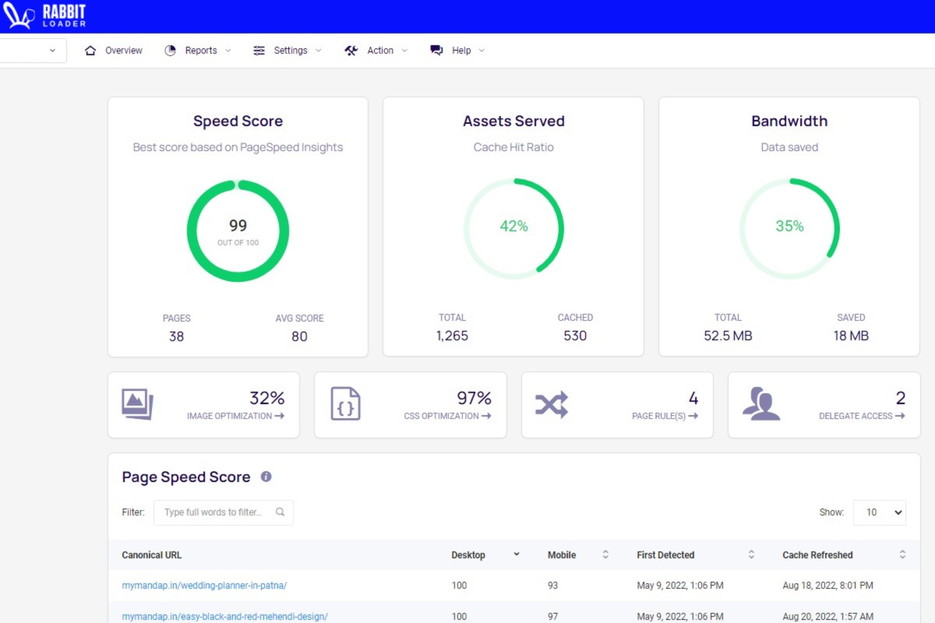
Task: Open the wedding-planner-in-patna page link
Action: pos(205,585)
